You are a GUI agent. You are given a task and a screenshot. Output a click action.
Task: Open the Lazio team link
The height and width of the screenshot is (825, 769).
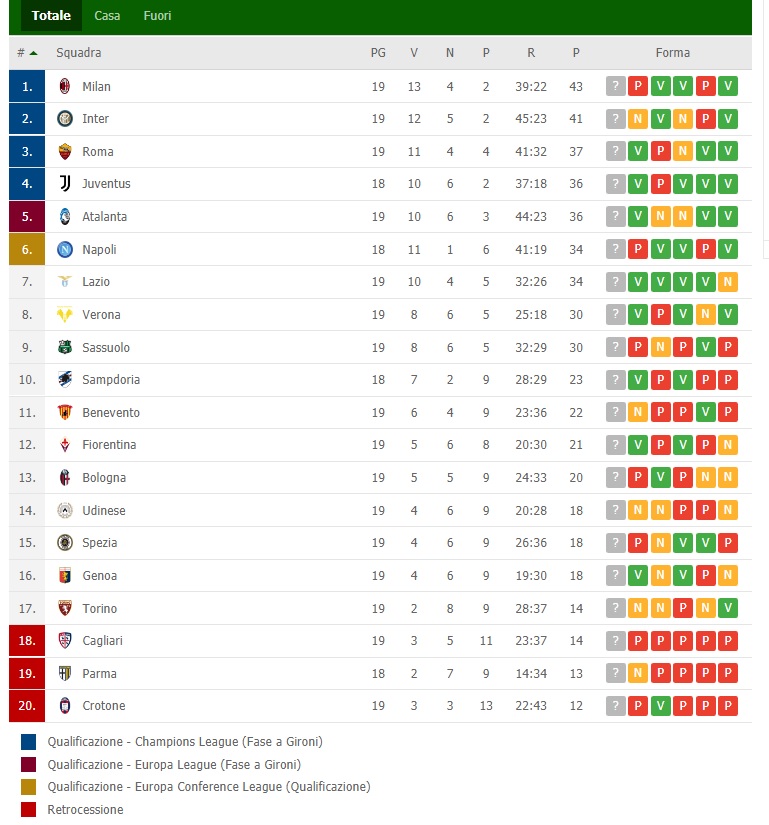point(96,282)
